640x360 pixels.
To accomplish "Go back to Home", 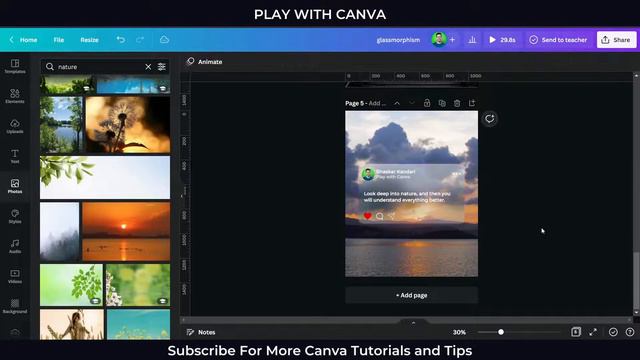I will coord(23,40).
